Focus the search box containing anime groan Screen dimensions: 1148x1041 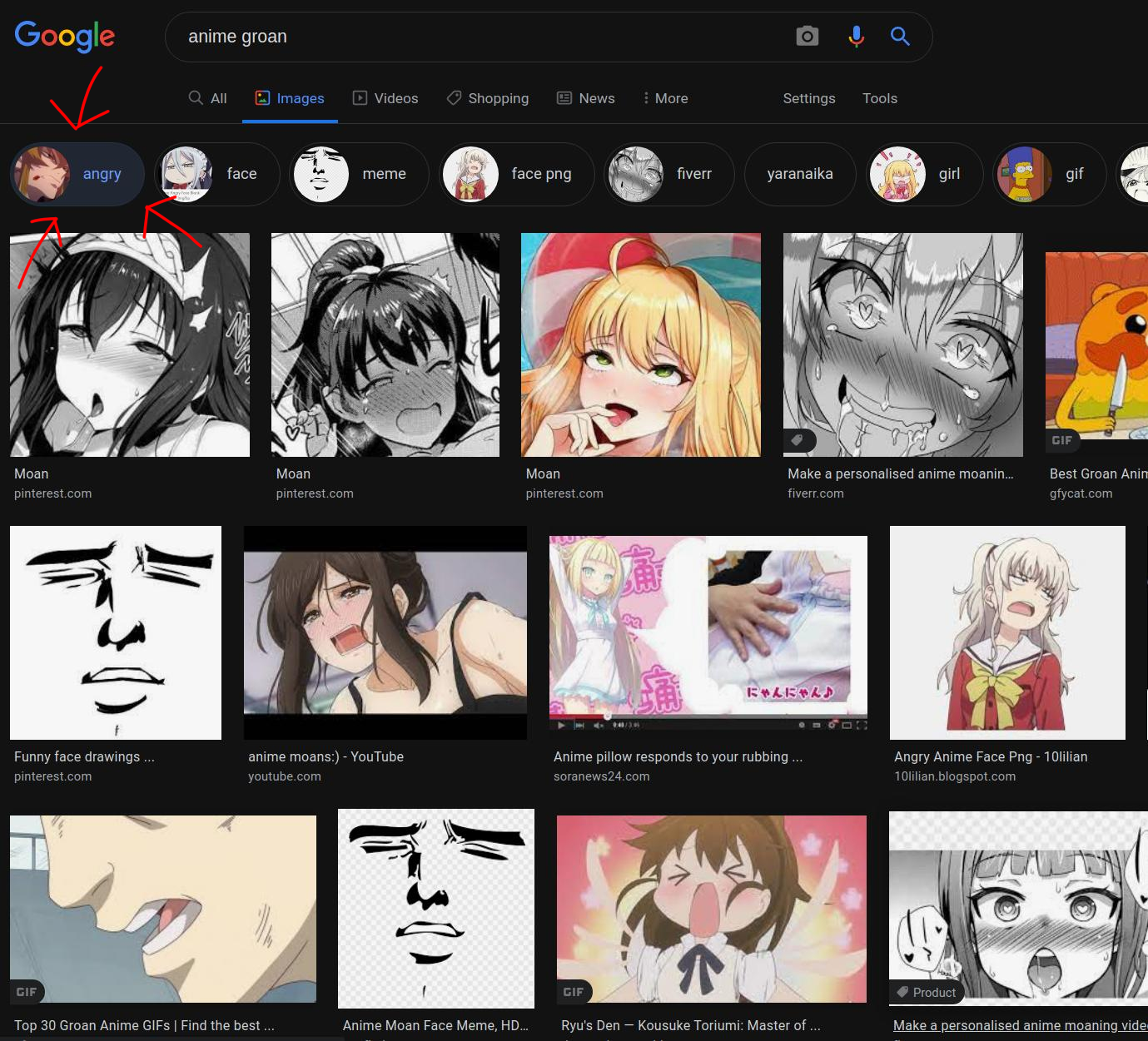point(549,37)
